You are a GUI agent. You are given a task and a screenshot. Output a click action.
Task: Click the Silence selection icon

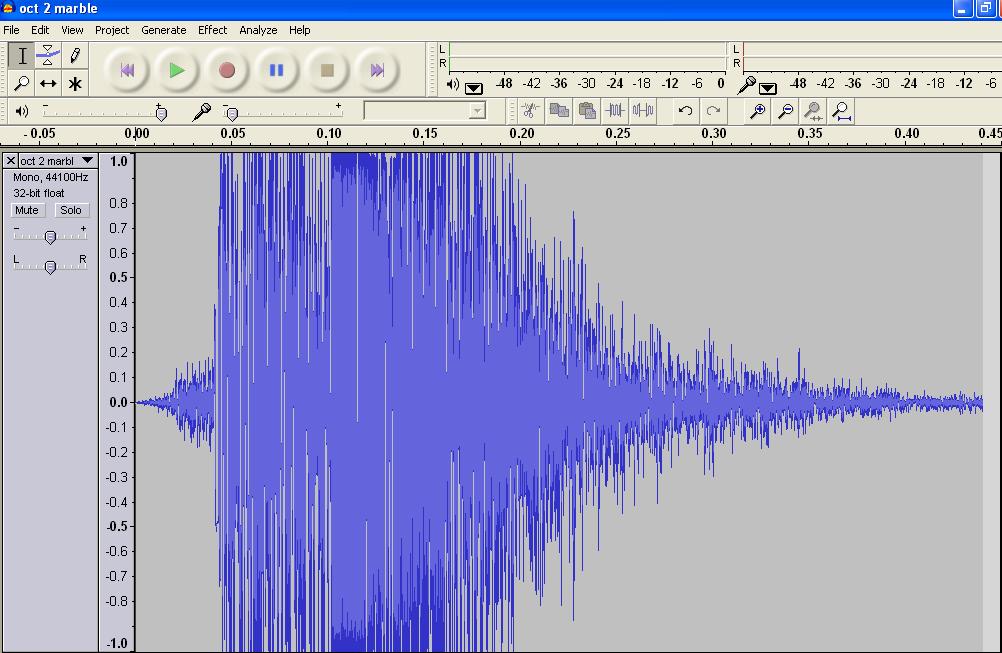point(643,110)
